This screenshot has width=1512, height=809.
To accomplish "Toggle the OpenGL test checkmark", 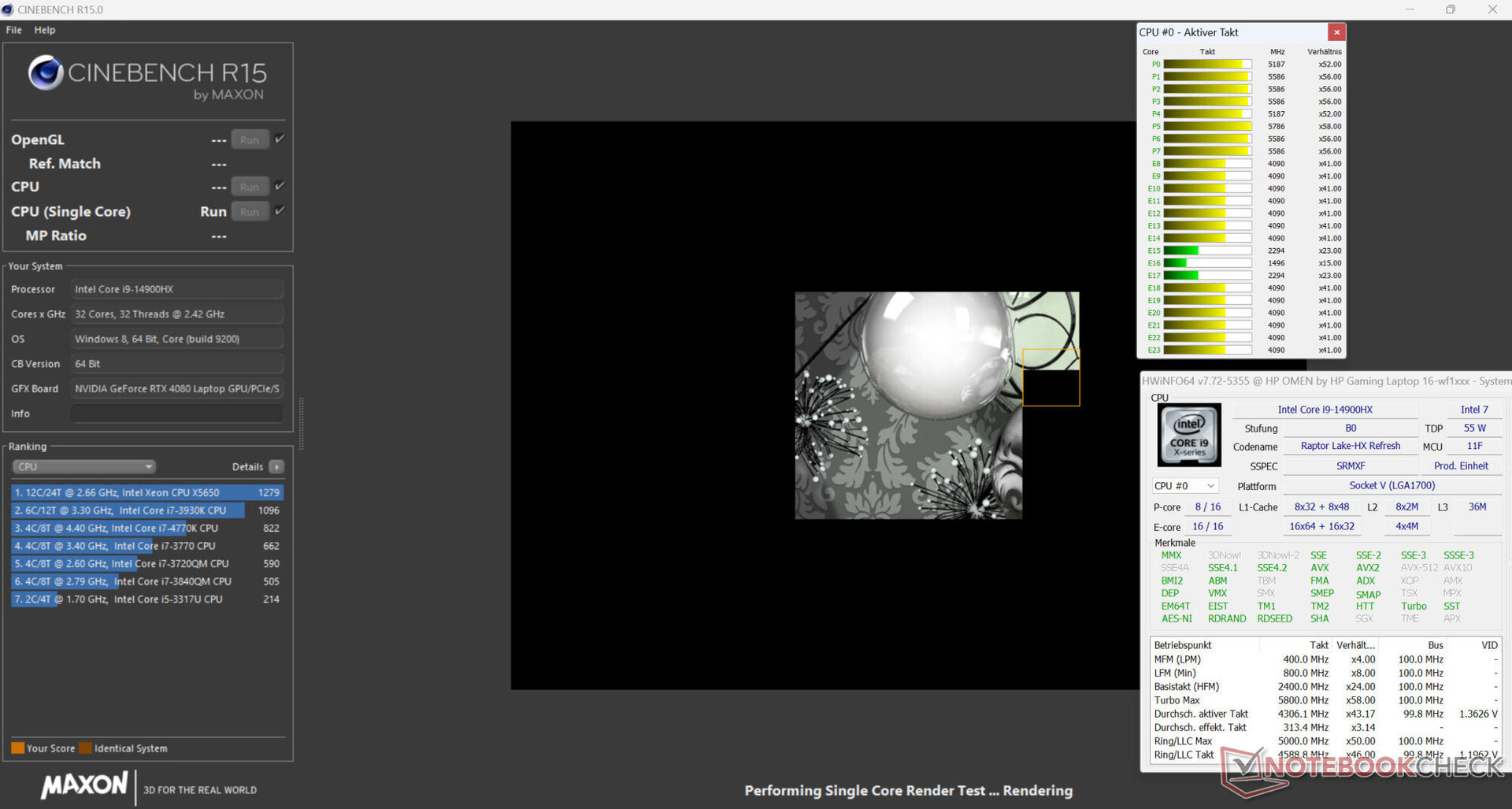I will tap(280, 139).
